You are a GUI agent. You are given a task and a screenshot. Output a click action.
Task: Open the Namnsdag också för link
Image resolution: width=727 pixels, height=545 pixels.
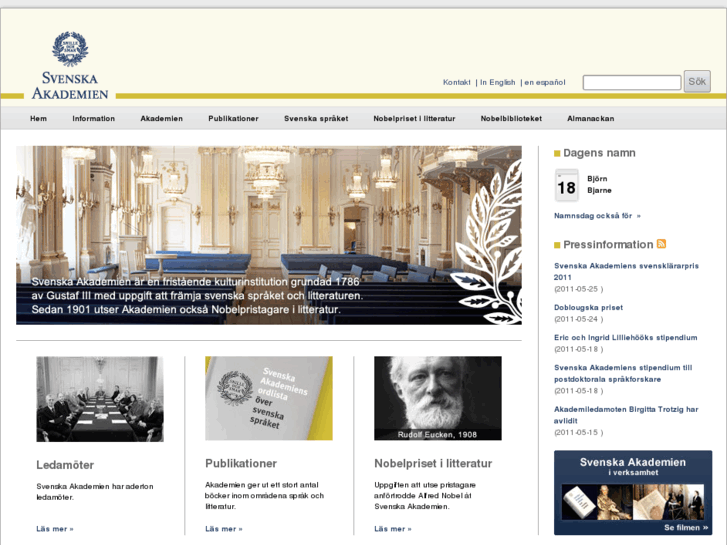click(597, 216)
